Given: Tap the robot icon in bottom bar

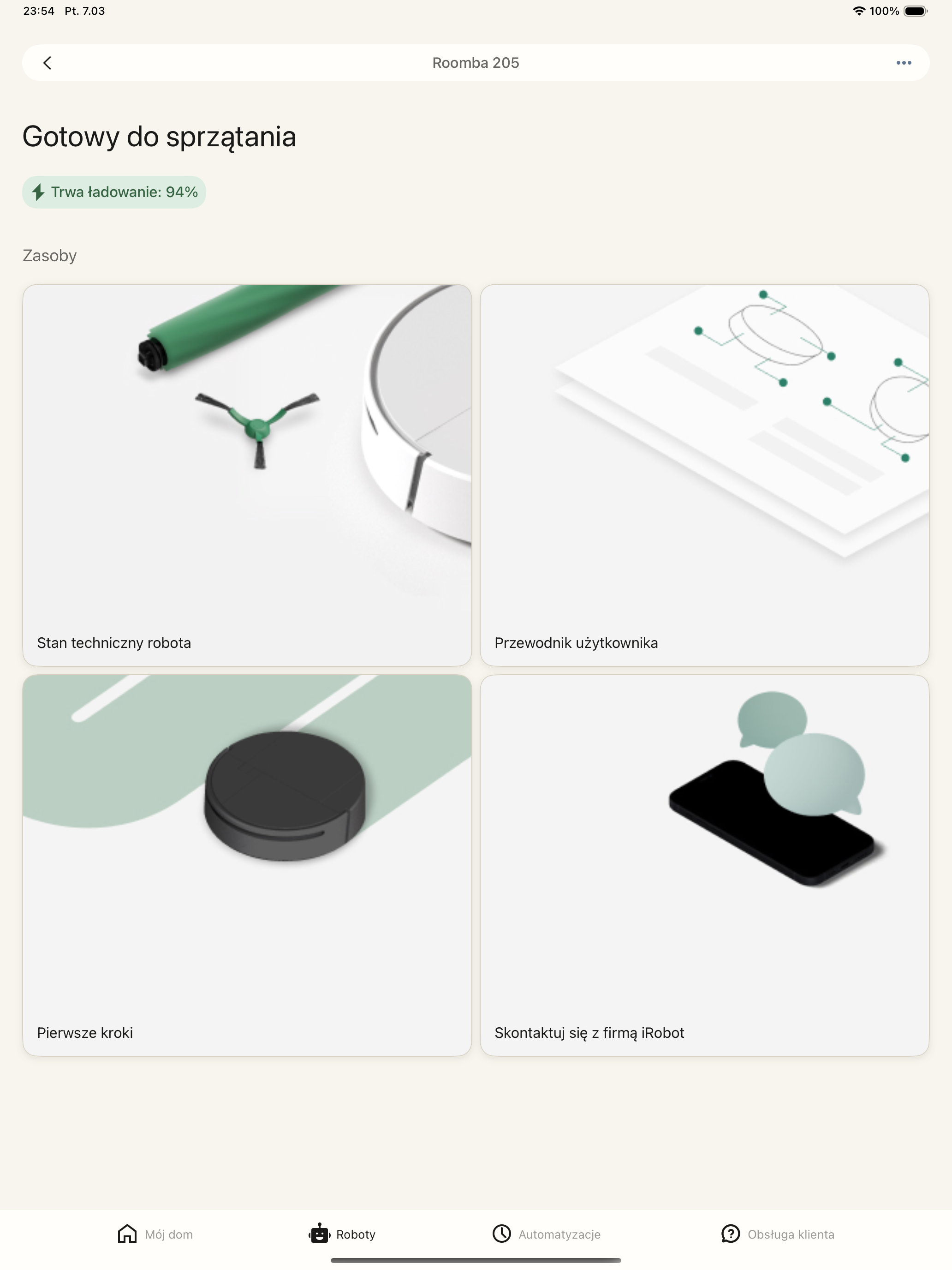Looking at the screenshot, I should (x=320, y=1233).
